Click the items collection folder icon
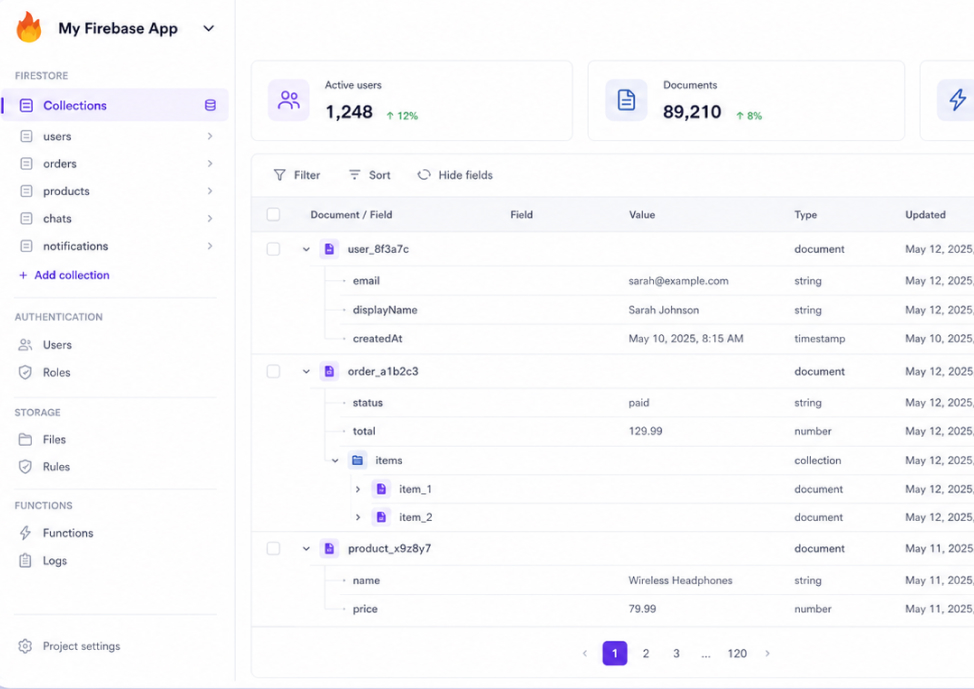 pyautogui.click(x=357, y=460)
